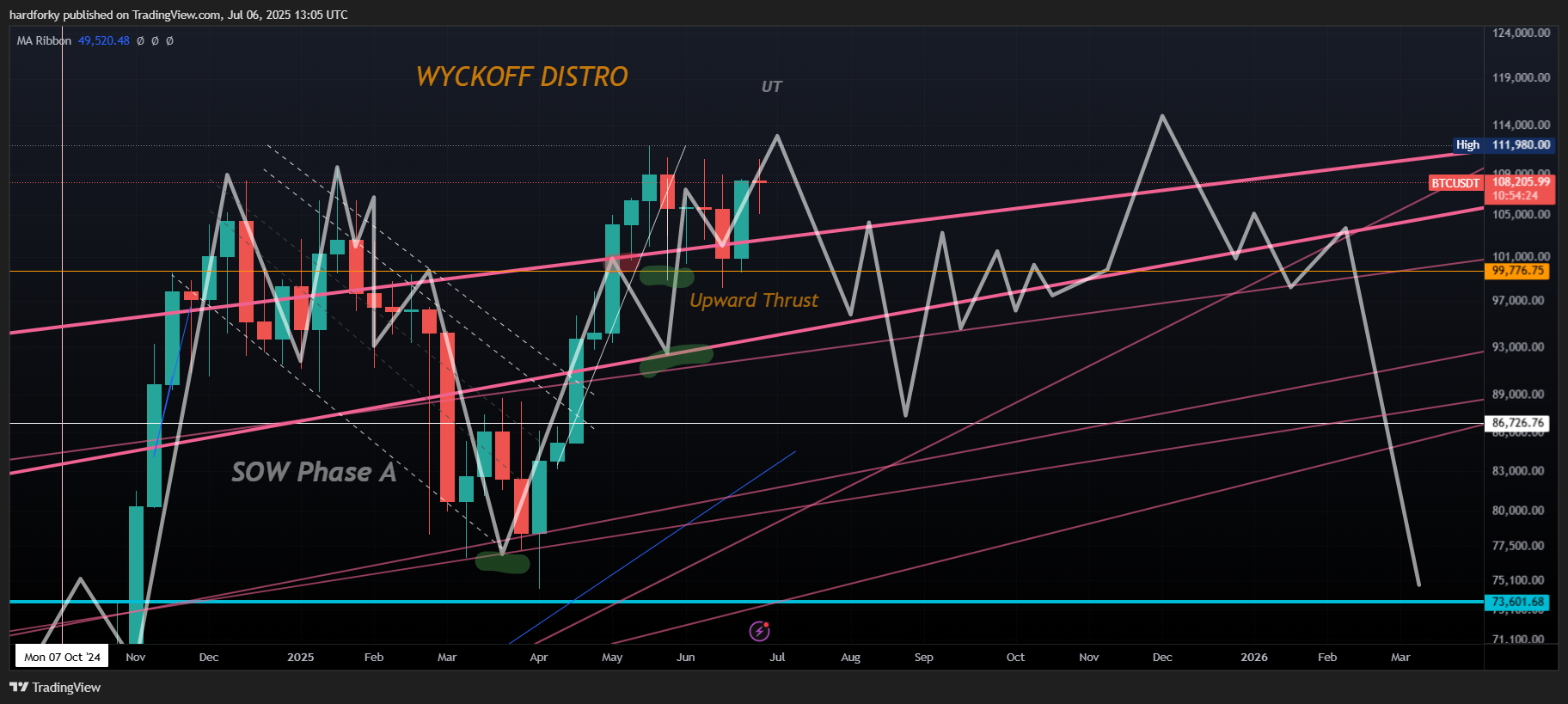Click the BTCUSDT symbol price tag

point(1455,183)
